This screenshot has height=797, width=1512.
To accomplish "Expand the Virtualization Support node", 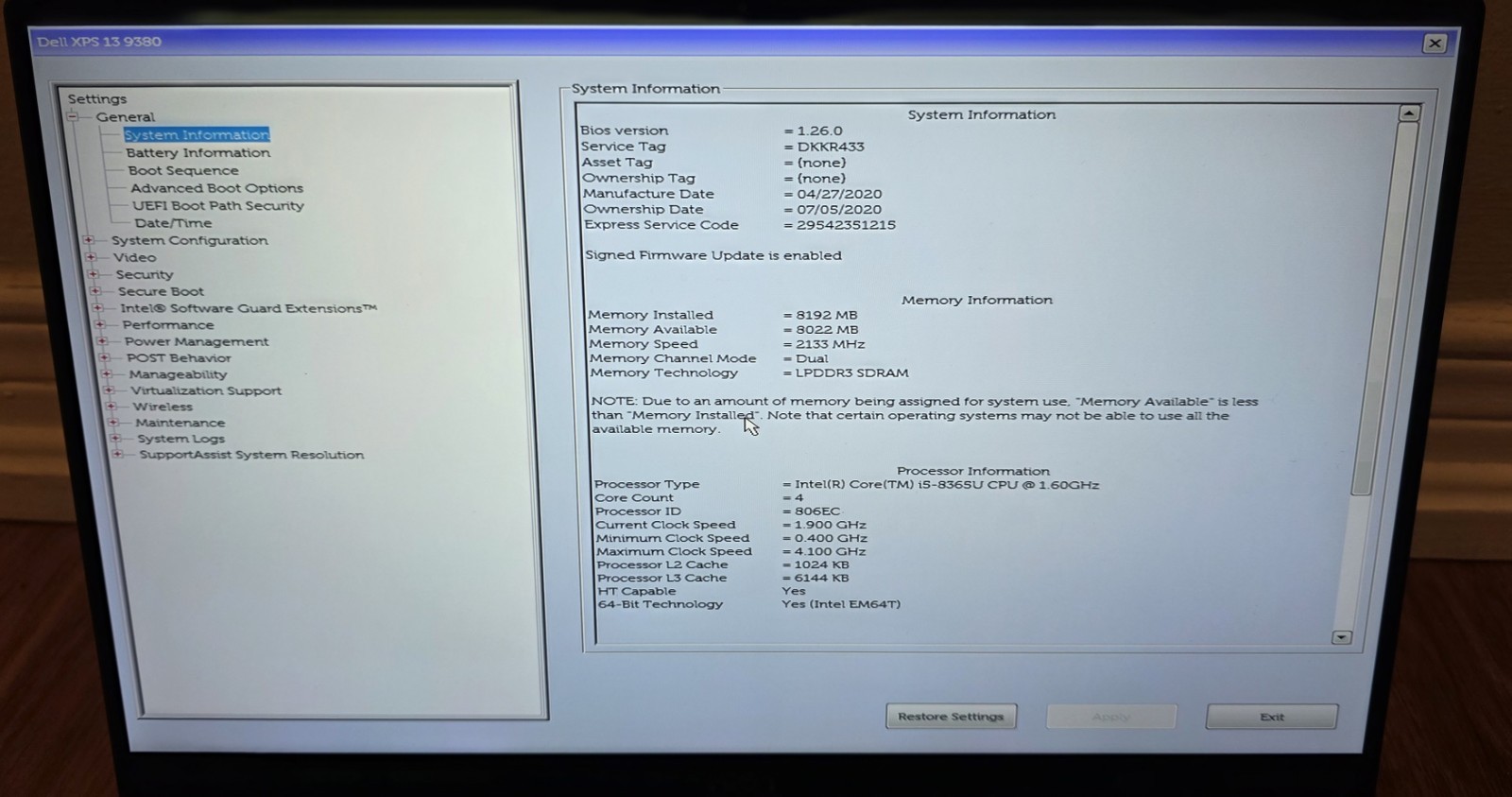I will click(109, 390).
